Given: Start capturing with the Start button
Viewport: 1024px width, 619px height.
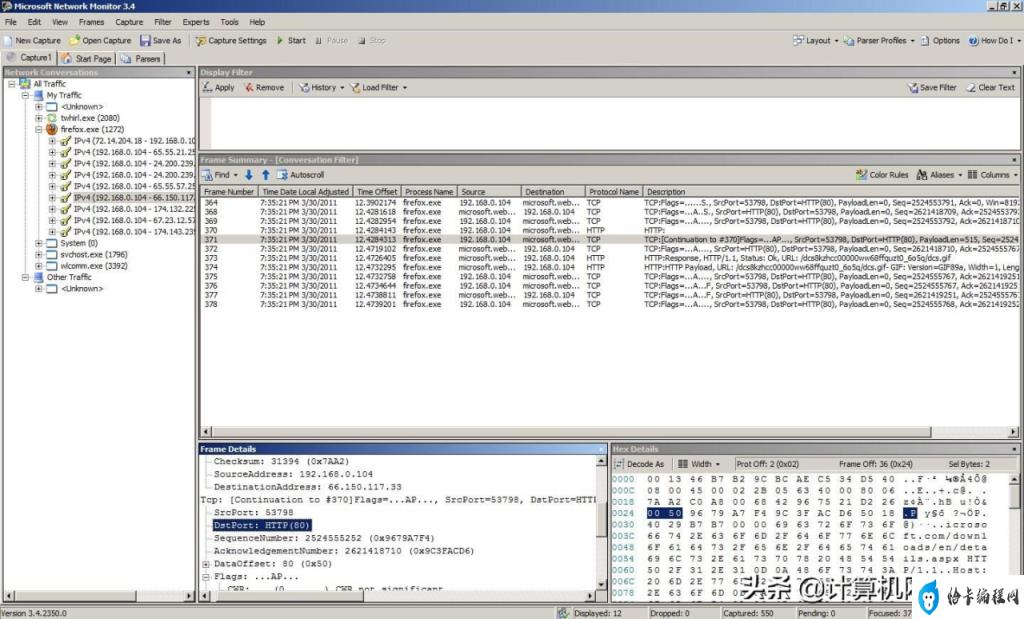Looking at the screenshot, I should (x=291, y=40).
